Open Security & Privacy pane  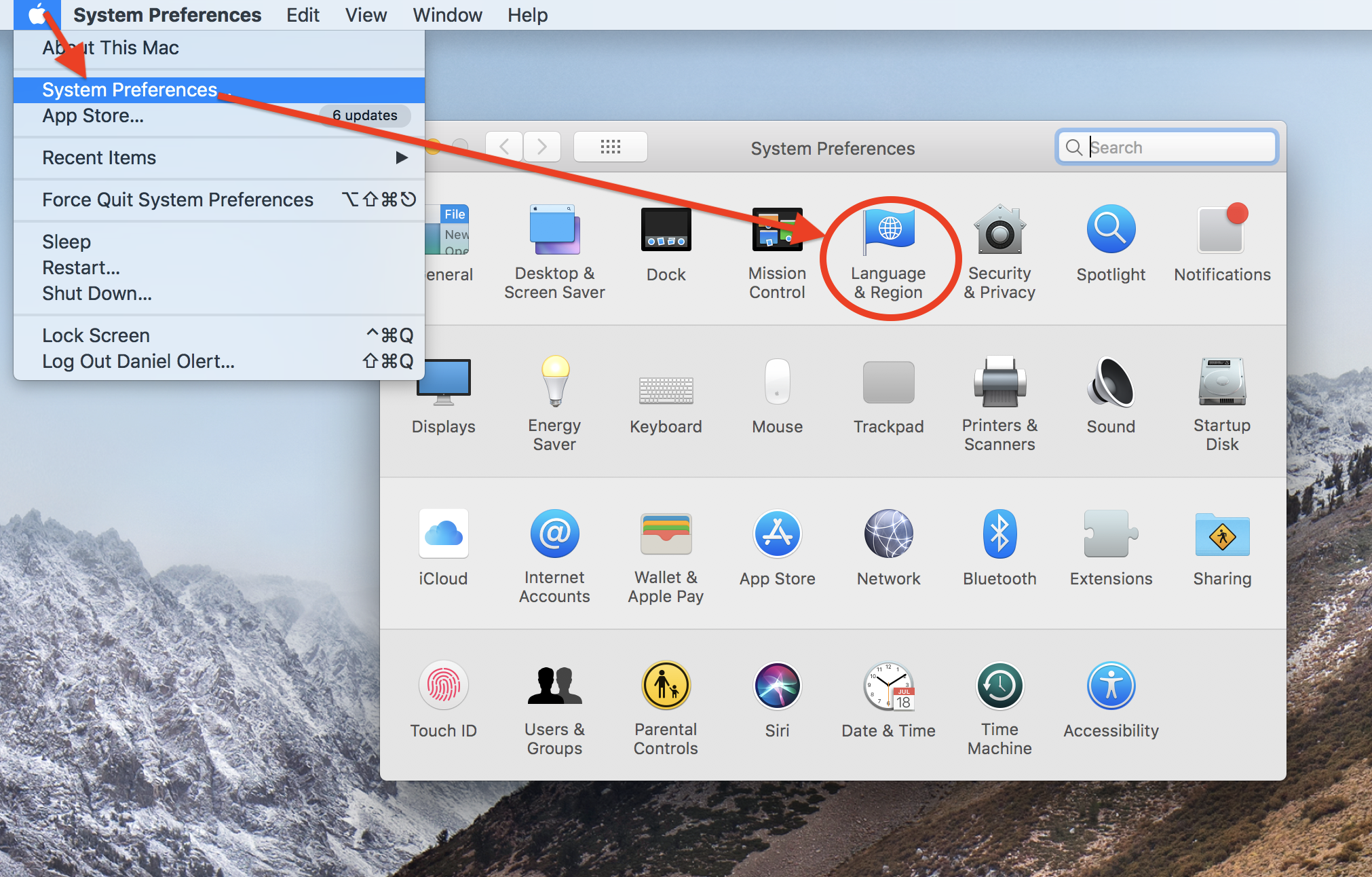[999, 231]
